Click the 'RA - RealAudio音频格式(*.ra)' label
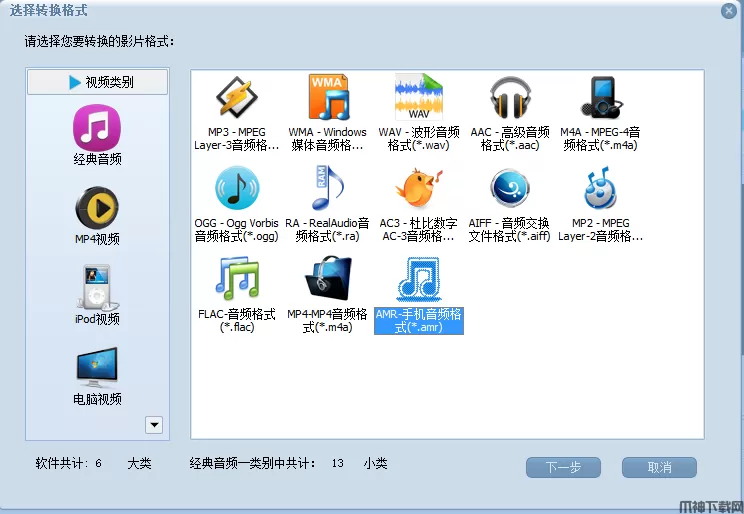The image size is (744, 514). pyautogui.click(x=327, y=230)
